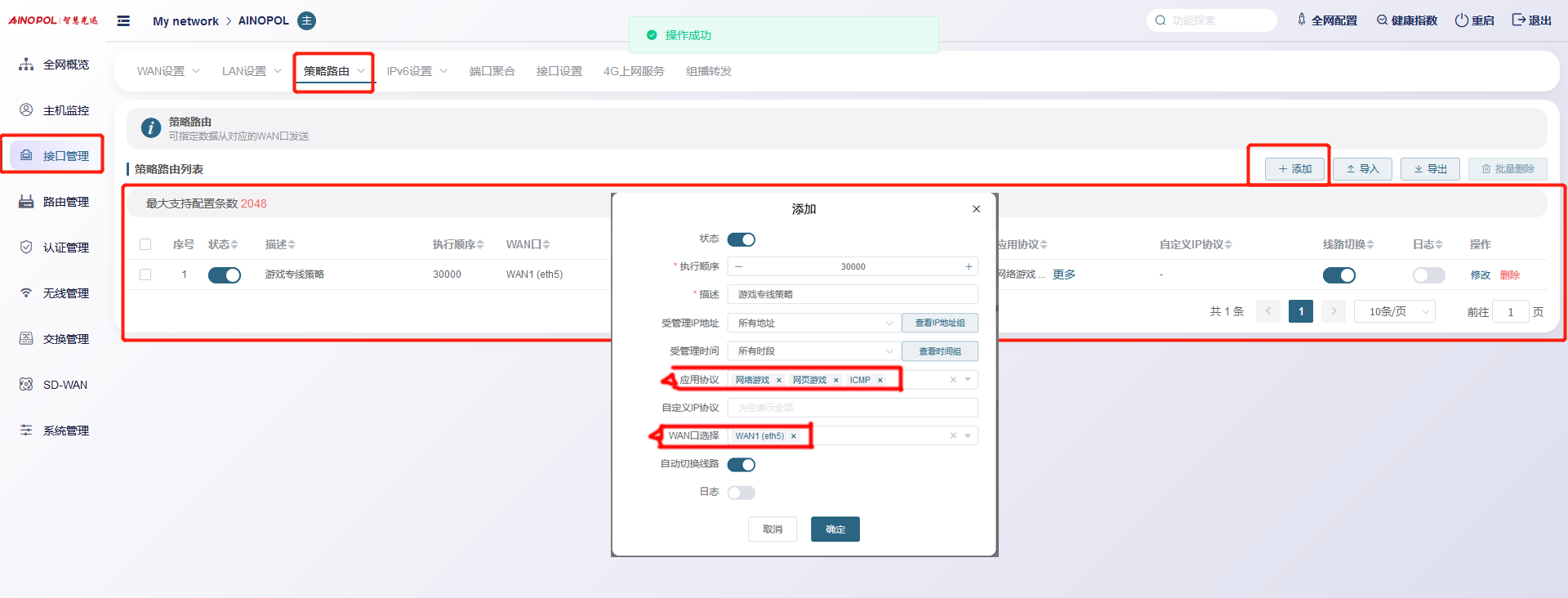Click 查看IP地址组 button
The height and width of the screenshot is (598, 1568).
point(939,324)
